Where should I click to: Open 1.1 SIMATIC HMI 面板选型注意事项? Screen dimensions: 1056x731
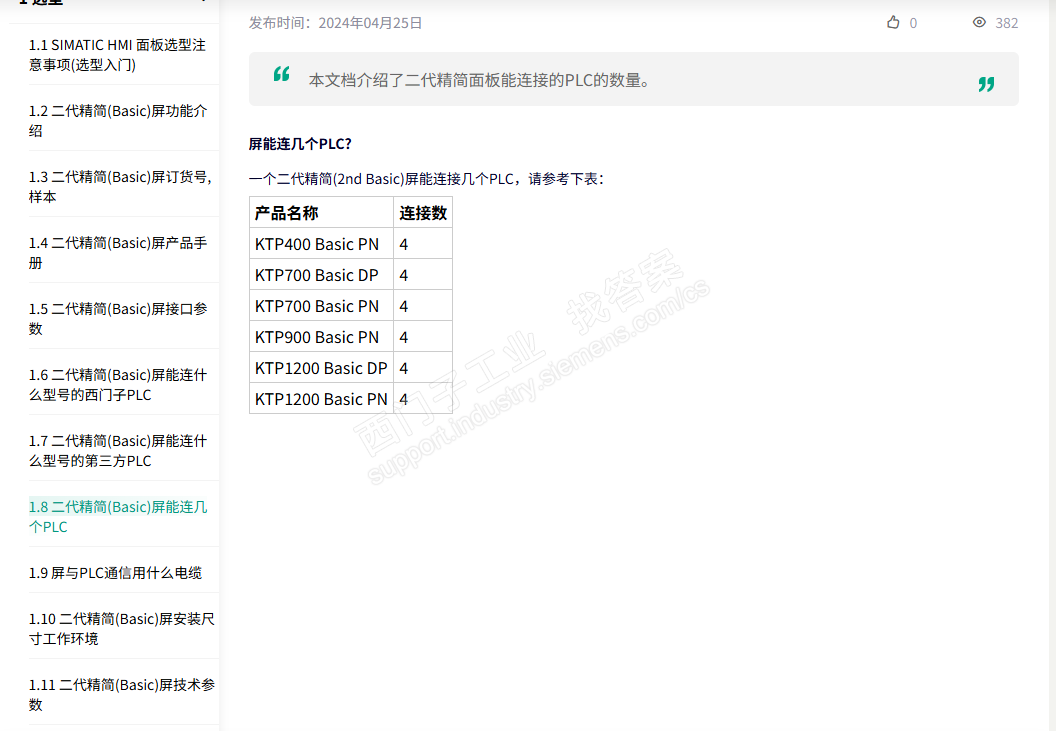click(x=117, y=55)
